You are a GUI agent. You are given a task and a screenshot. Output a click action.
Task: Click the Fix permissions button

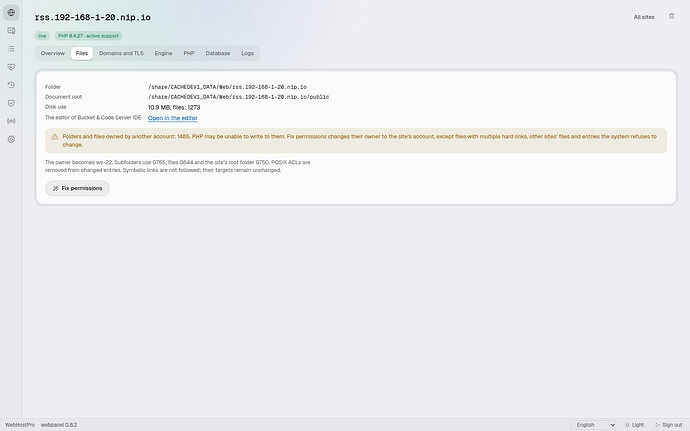[x=77, y=188]
